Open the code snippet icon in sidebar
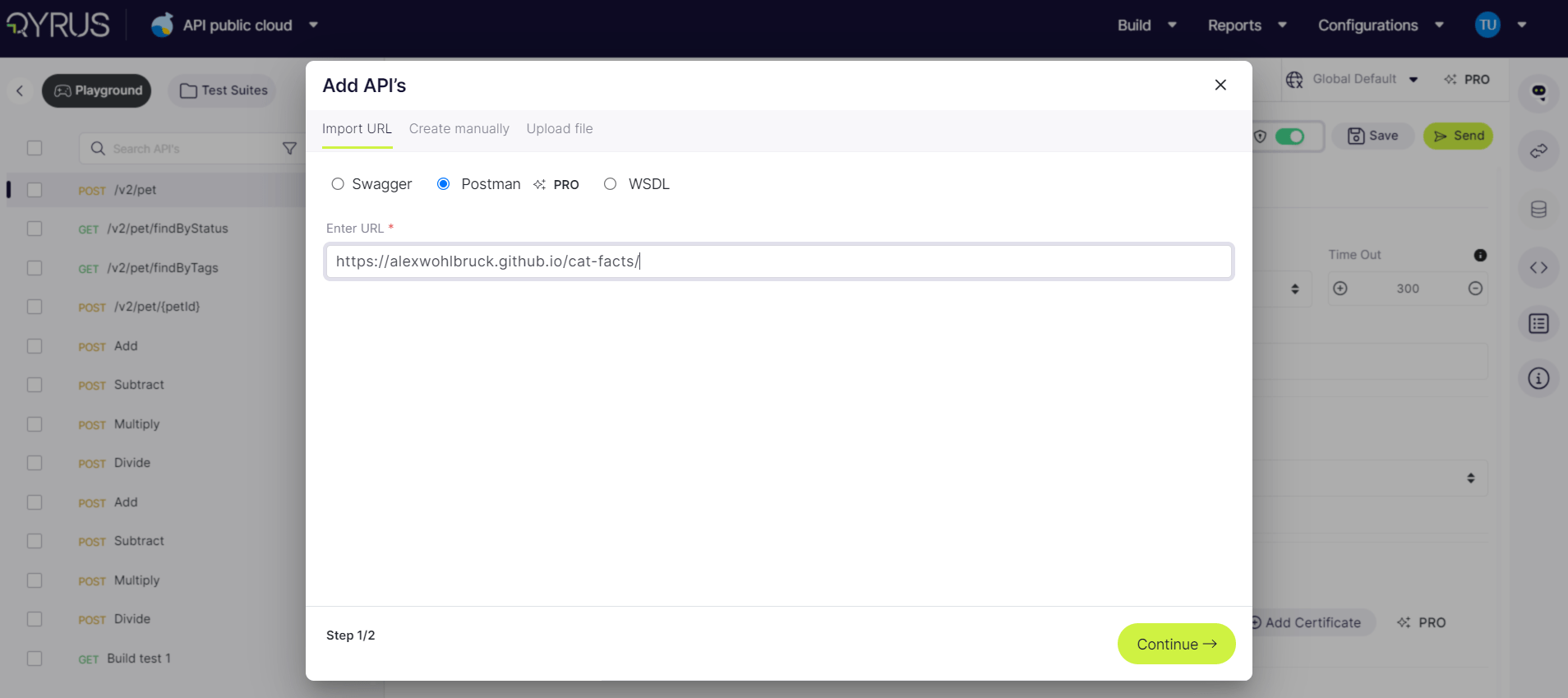The width and height of the screenshot is (1568, 698). click(x=1538, y=268)
